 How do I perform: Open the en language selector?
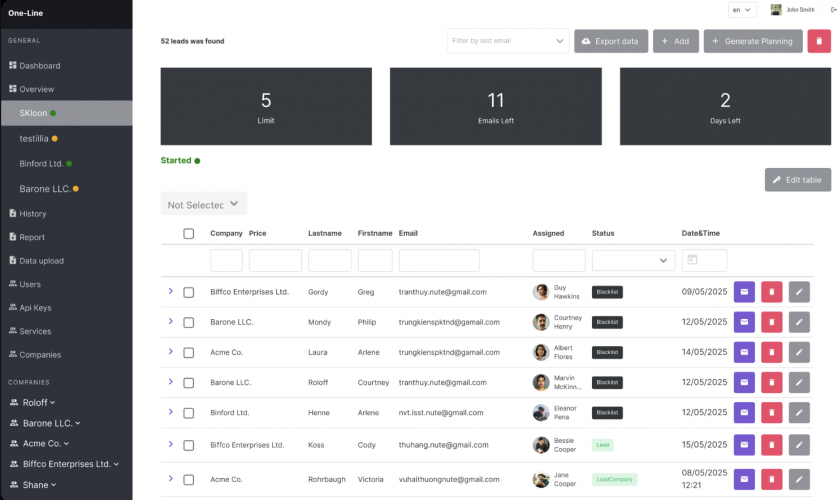point(742,10)
